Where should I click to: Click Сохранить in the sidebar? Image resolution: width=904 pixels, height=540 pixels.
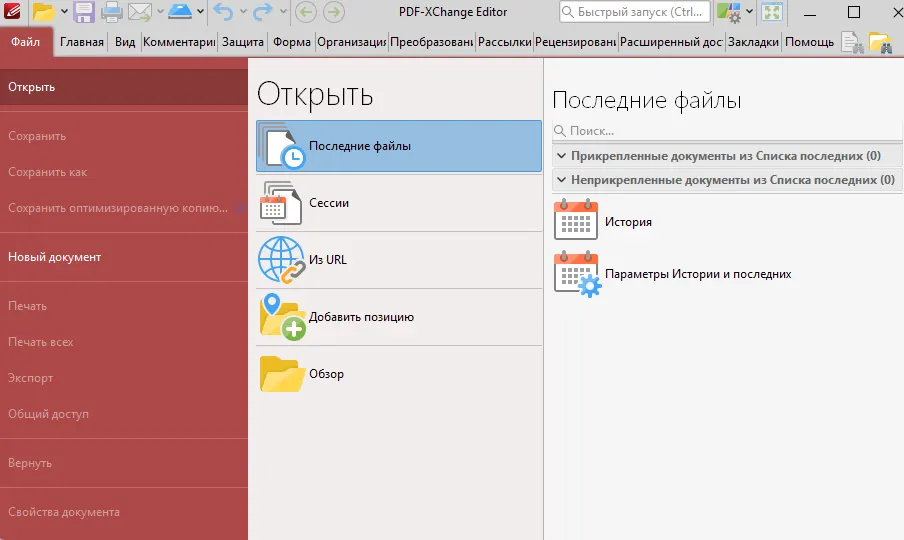click(x=124, y=136)
